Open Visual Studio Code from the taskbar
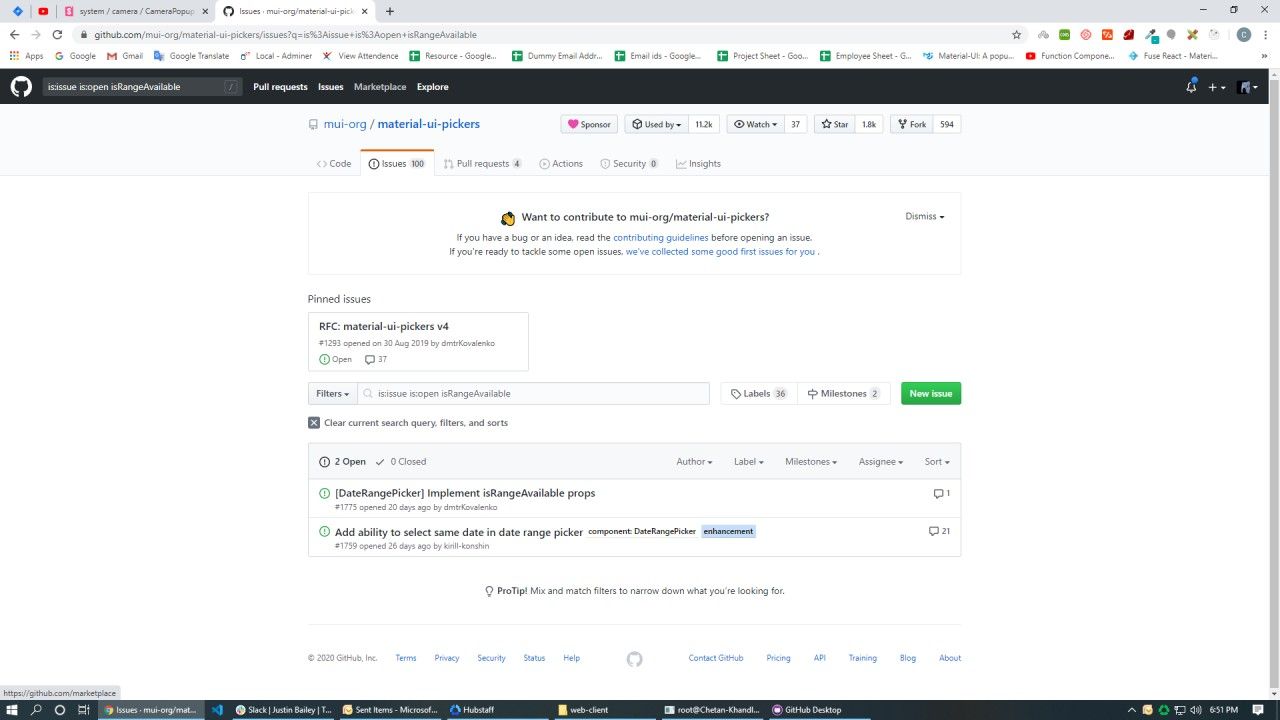 pos(217,710)
